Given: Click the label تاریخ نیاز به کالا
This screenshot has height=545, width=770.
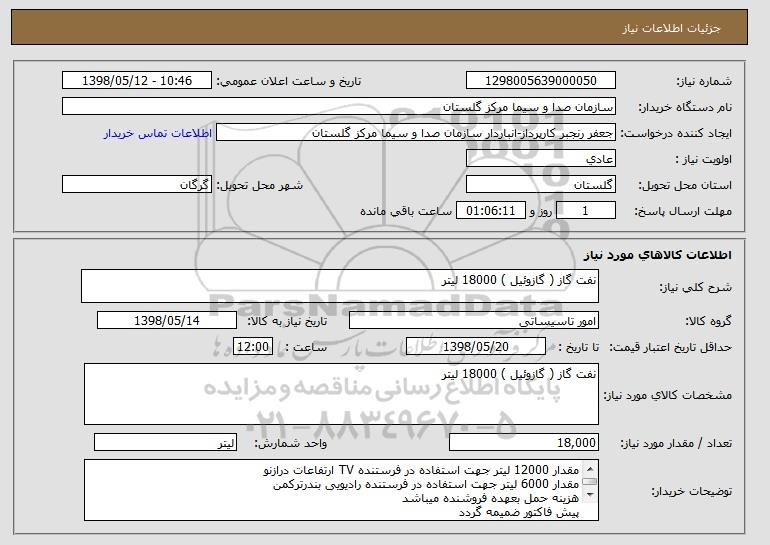Looking at the screenshot, I should click(287, 322).
